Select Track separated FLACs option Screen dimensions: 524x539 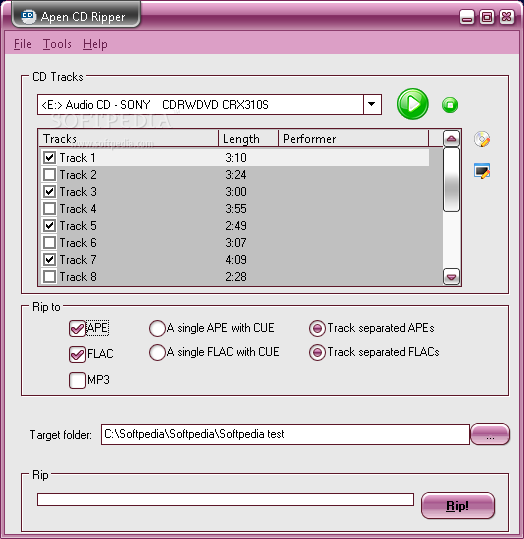pyautogui.click(x=317, y=352)
